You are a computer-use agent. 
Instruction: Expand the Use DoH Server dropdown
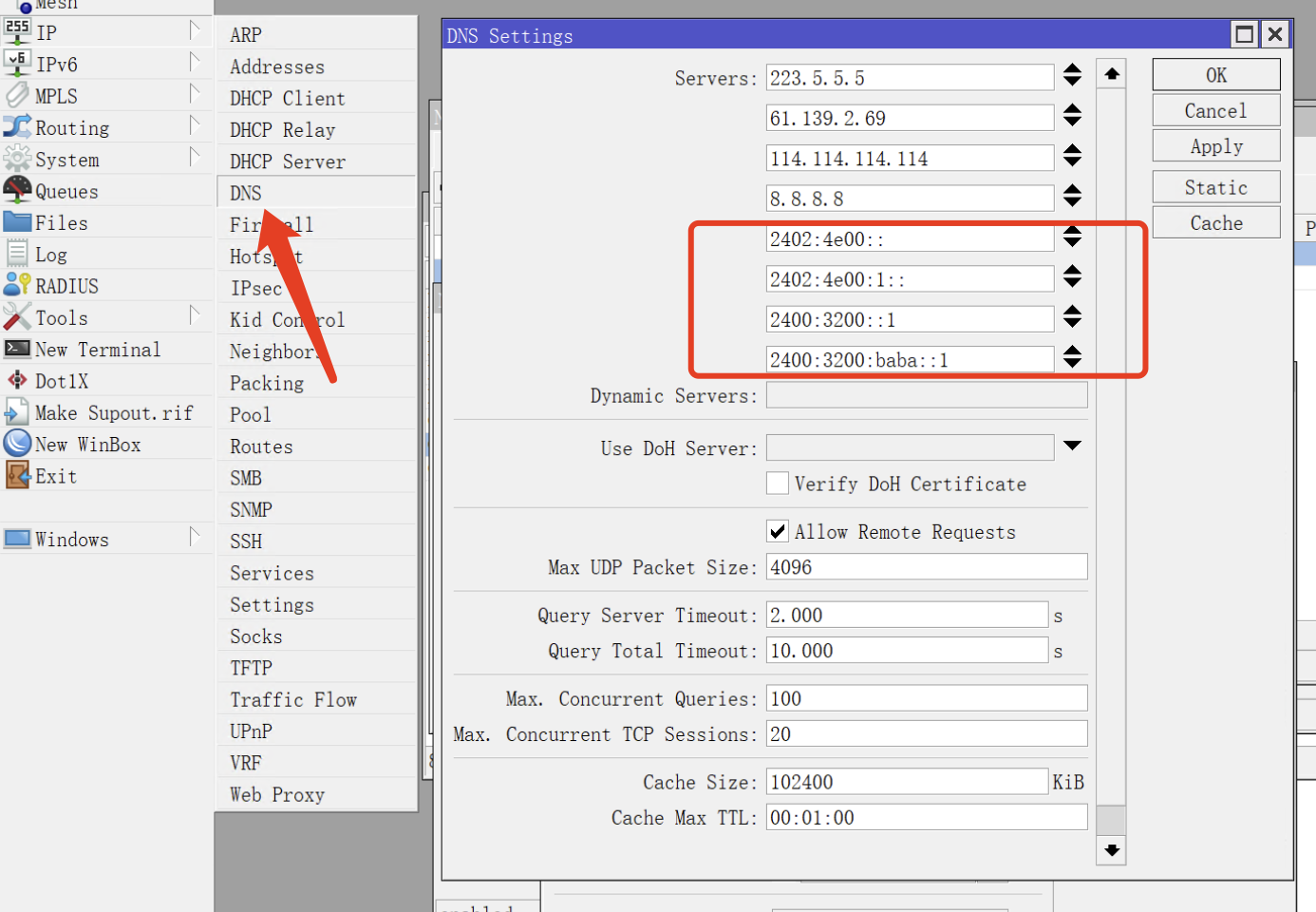[1072, 446]
